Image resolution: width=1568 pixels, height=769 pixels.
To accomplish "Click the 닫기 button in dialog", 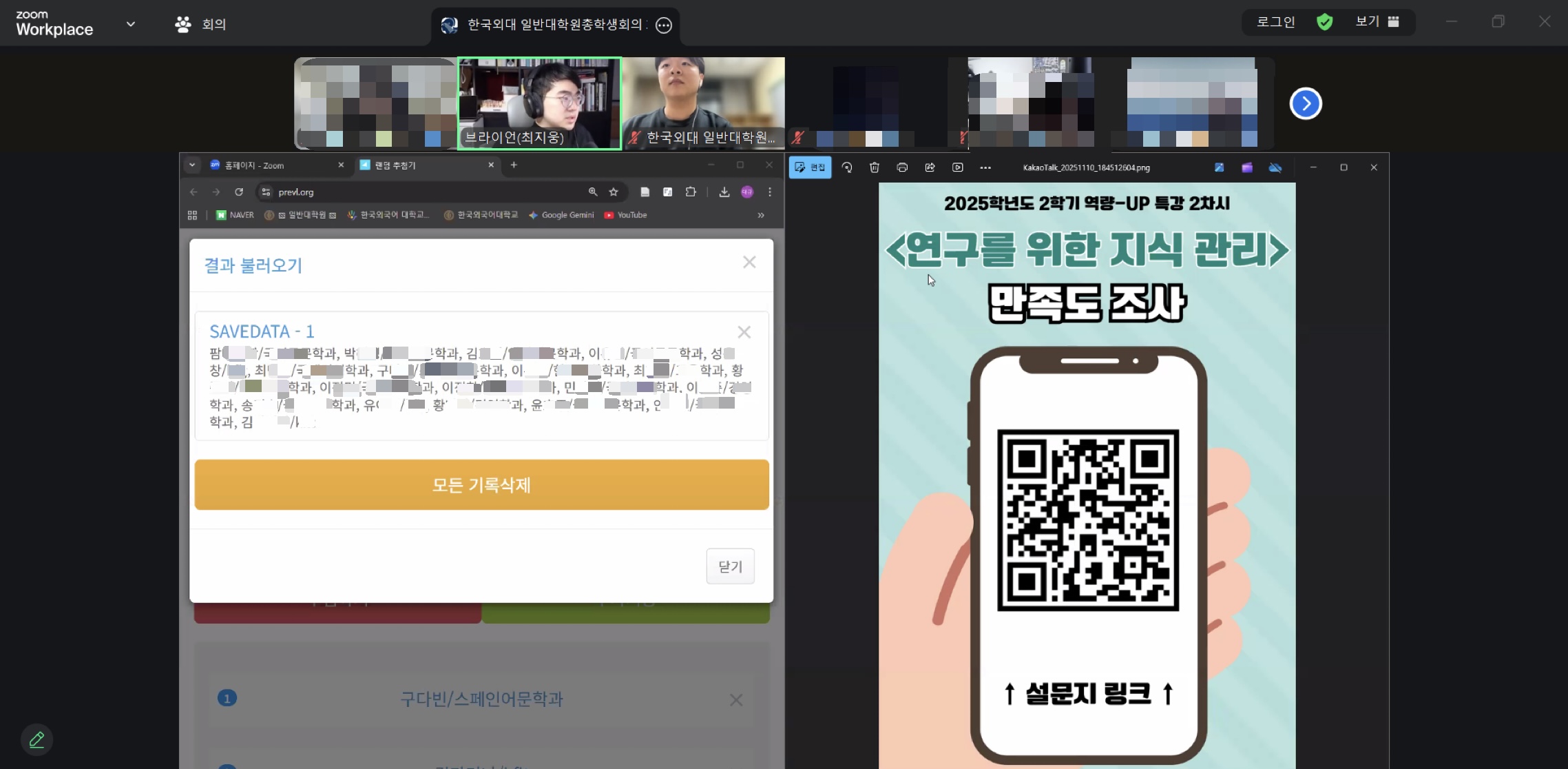I will pyautogui.click(x=730, y=566).
